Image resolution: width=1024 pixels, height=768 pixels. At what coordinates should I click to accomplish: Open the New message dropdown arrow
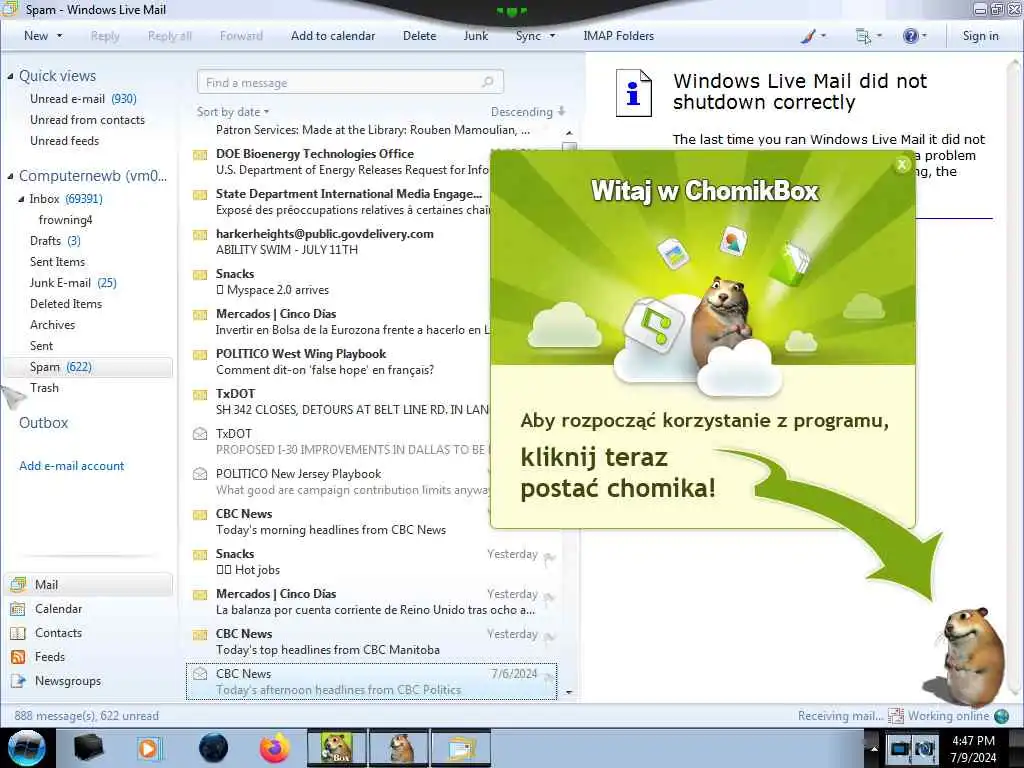(59, 36)
